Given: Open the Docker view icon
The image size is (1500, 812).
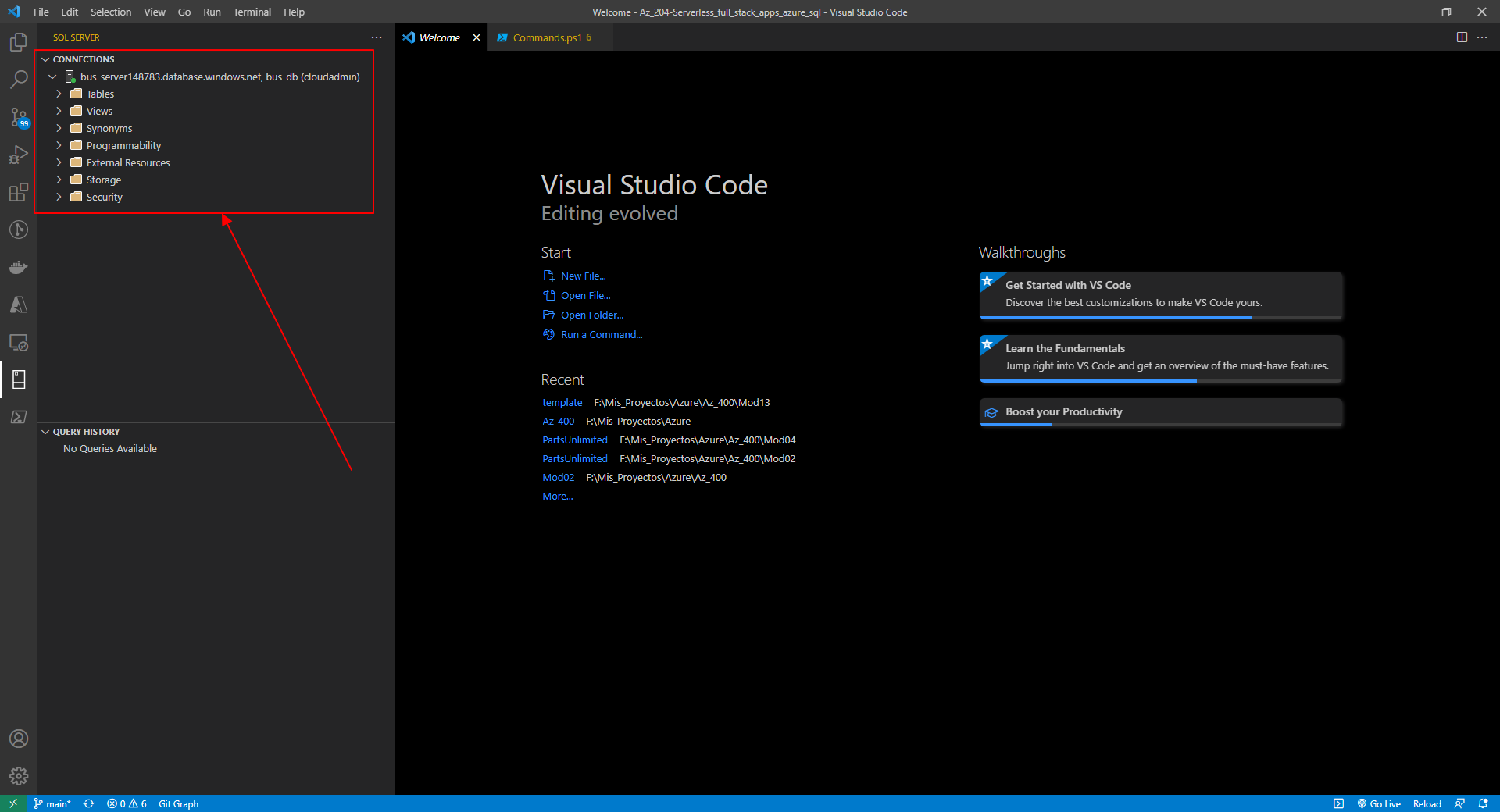Looking at the screenshot, I should 19,267.
